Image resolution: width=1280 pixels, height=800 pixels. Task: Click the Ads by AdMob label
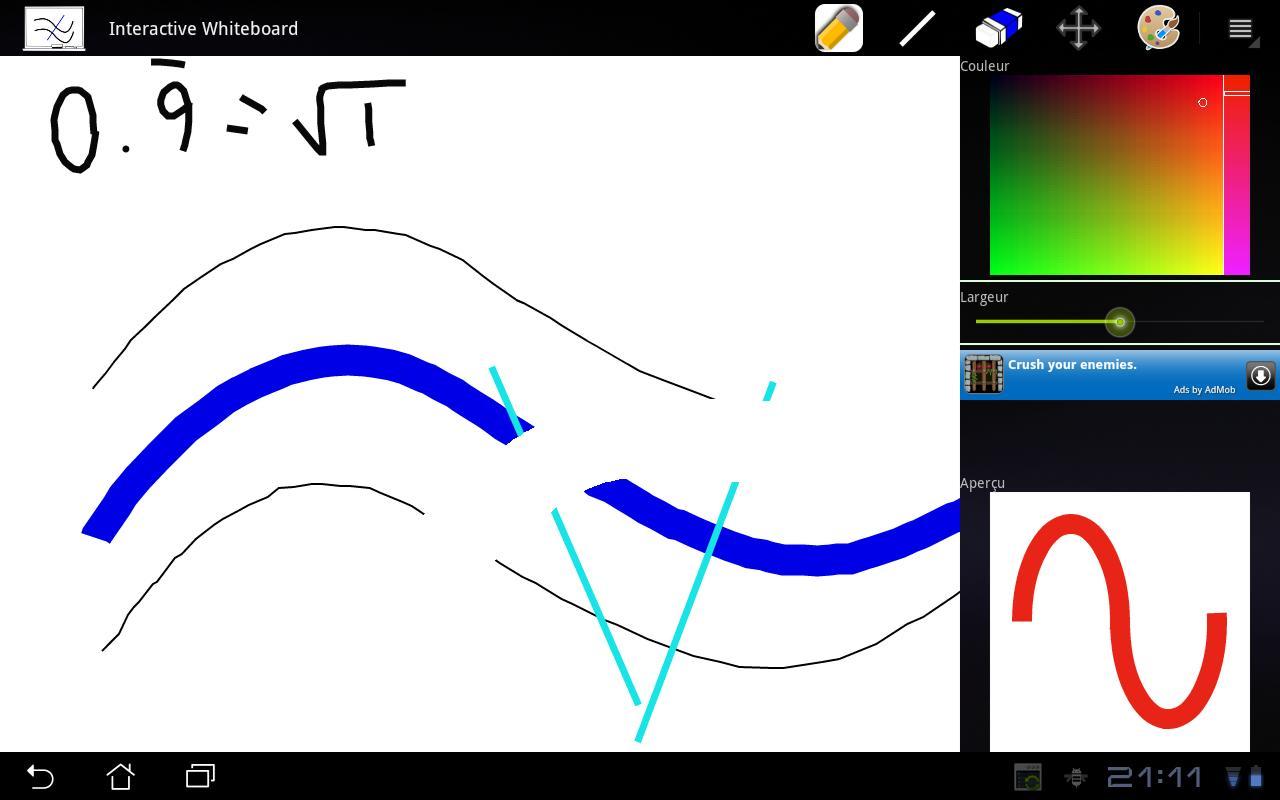pos(1204,389)
